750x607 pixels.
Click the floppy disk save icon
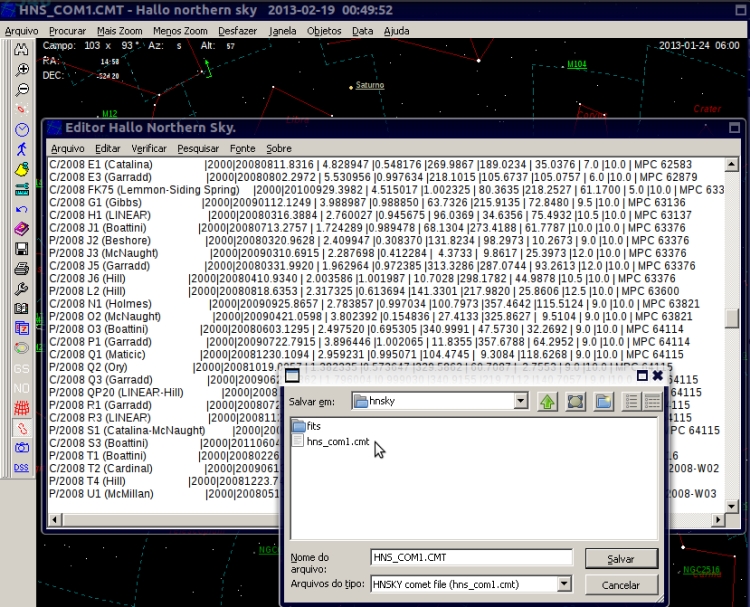(x=22, y=249)
